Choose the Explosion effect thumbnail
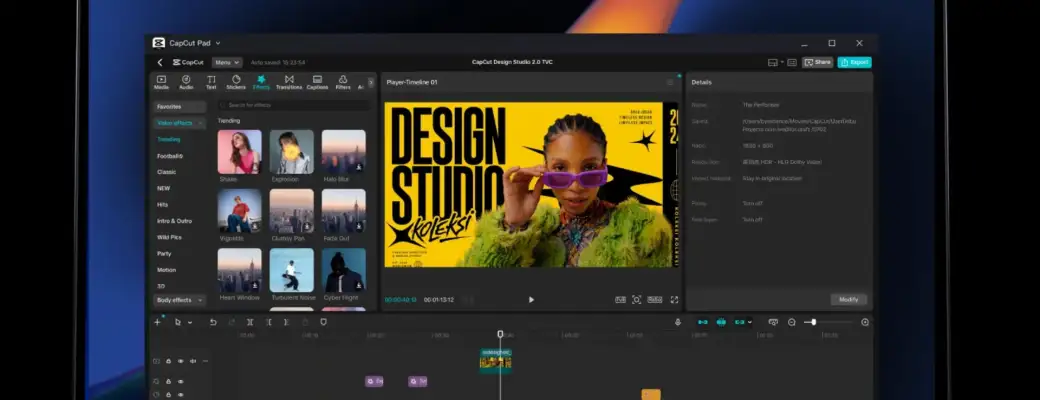 click(x=291, y=151)
